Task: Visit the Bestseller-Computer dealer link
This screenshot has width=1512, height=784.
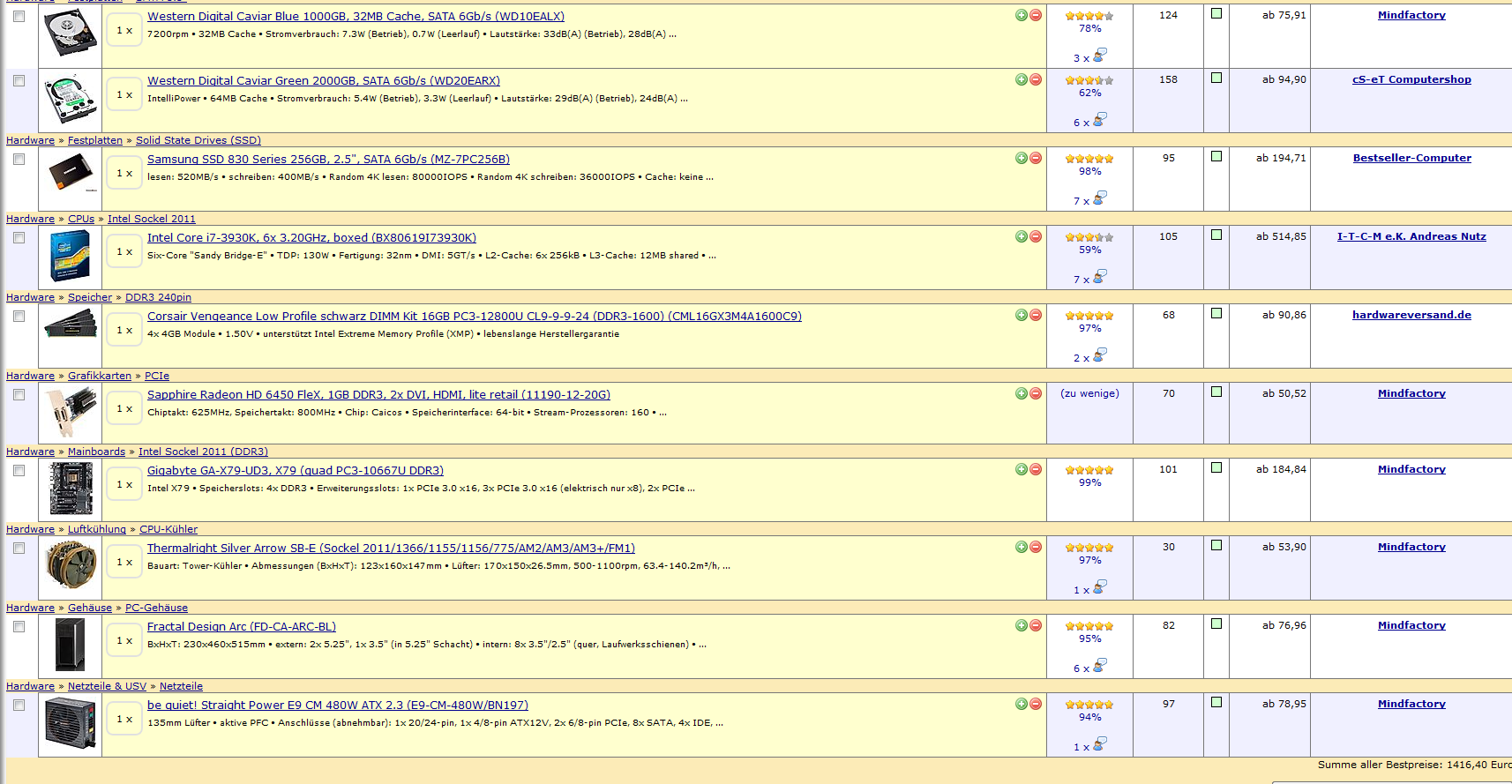Action: click(1411, 158)
